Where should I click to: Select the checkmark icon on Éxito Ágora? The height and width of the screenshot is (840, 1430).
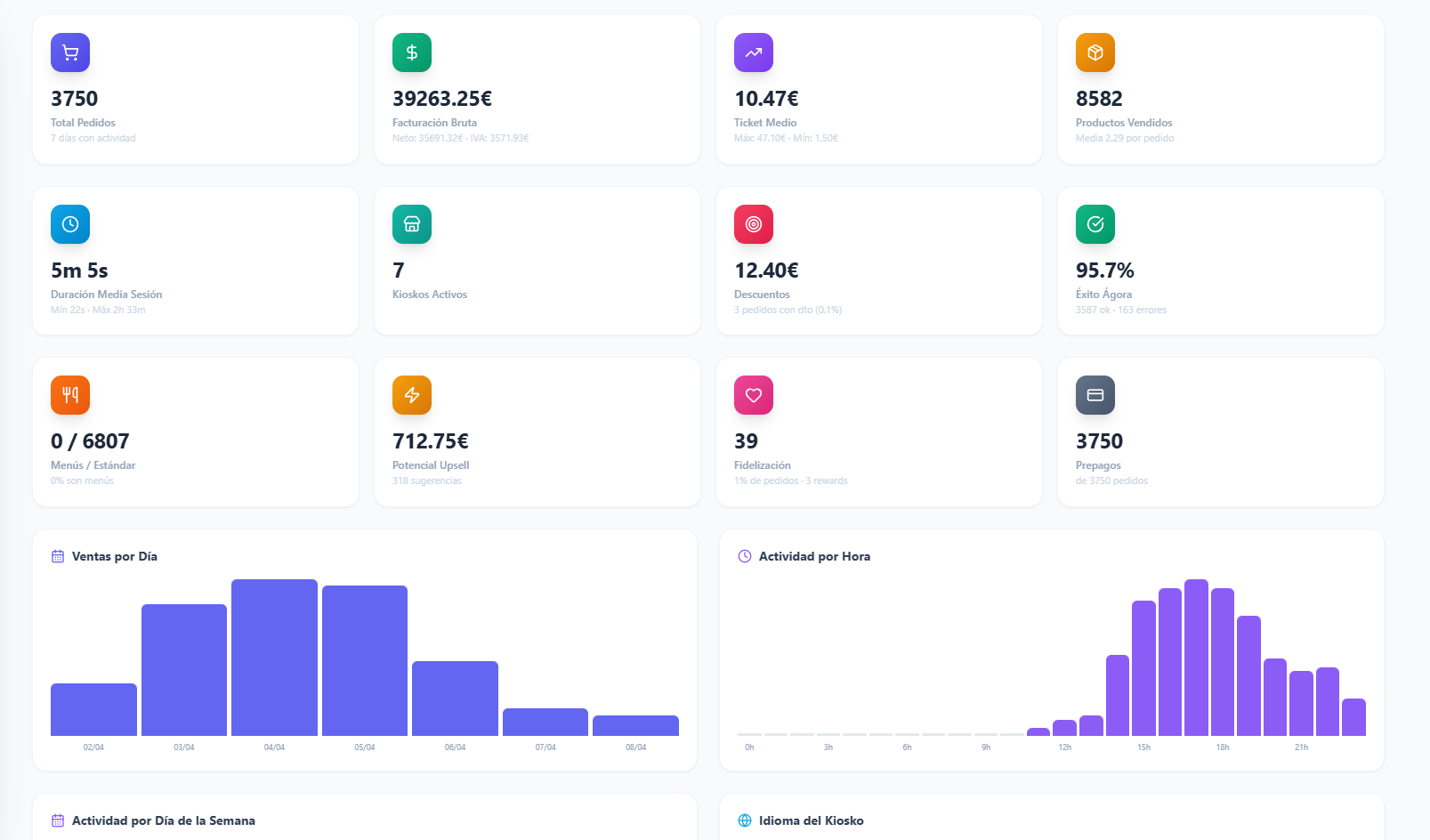pyautogui.click(x=1095, y=224)
